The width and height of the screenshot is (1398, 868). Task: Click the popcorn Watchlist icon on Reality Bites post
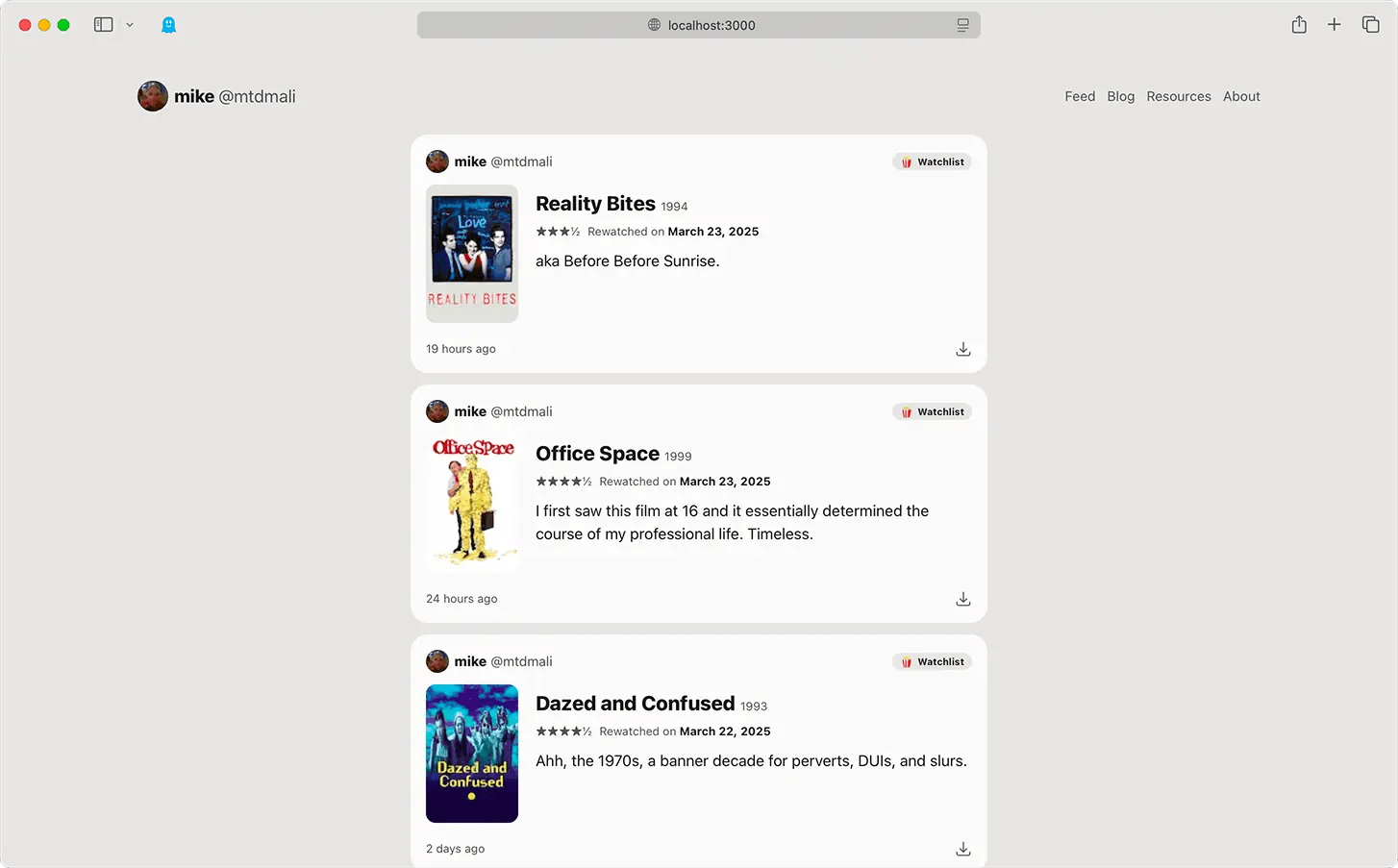click(907, 161)
